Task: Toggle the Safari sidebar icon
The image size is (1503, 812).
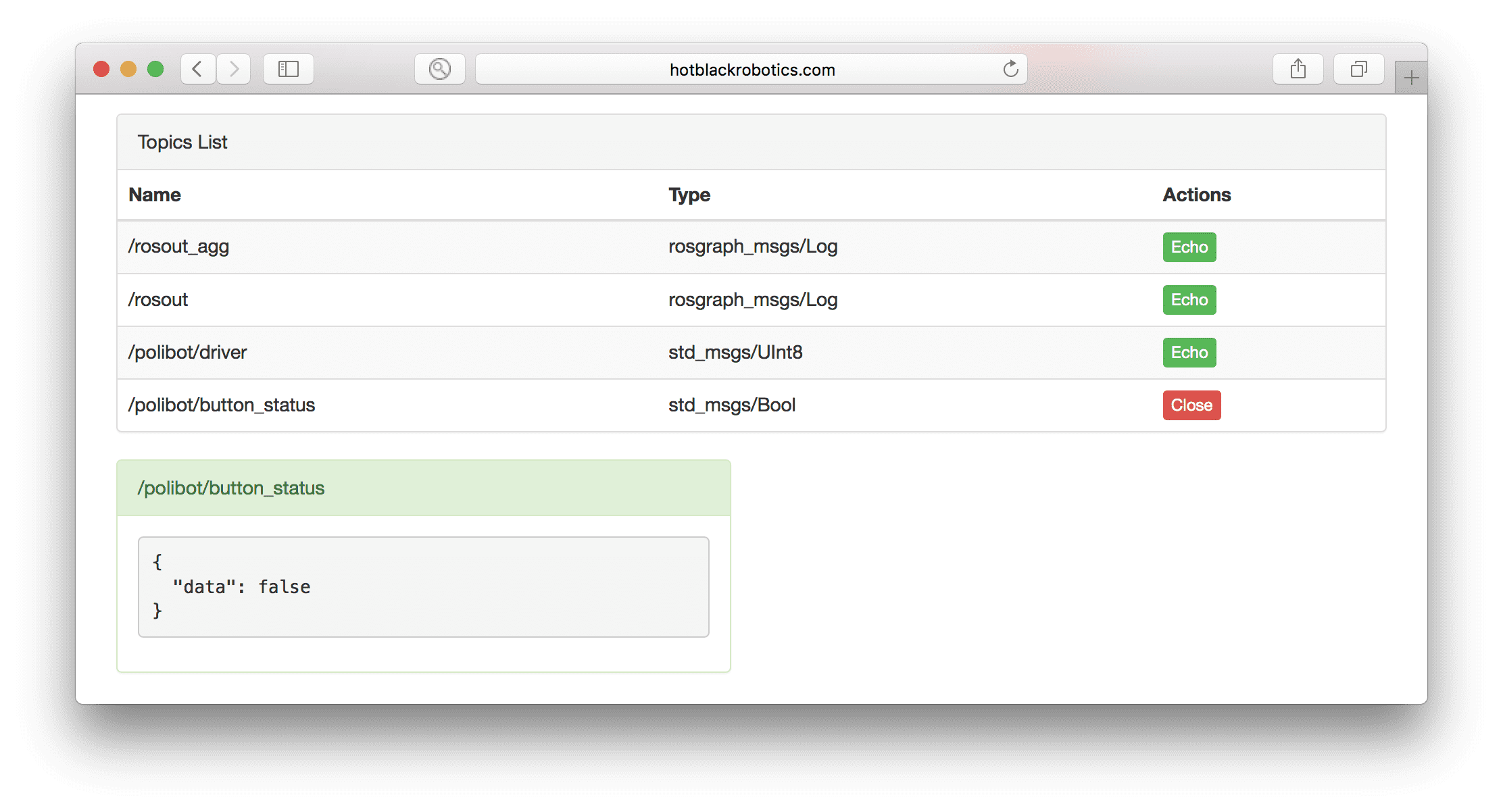Action: 289,69
